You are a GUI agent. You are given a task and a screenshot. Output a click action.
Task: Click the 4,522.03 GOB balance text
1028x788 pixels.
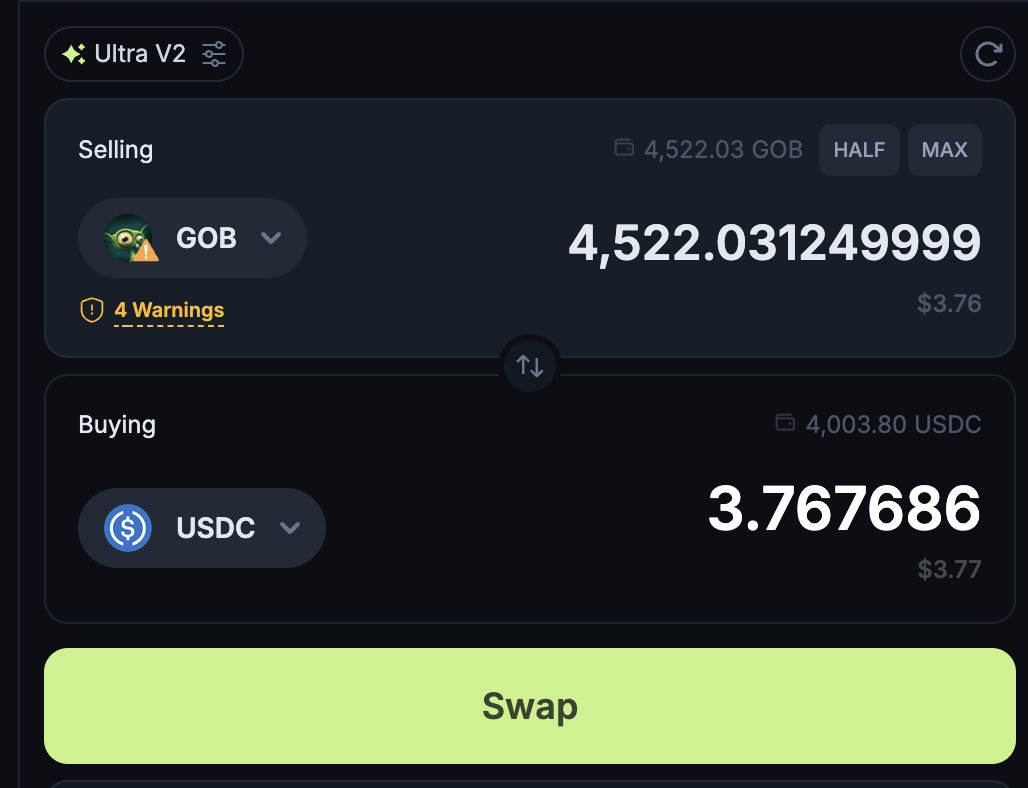click(723, 149)
